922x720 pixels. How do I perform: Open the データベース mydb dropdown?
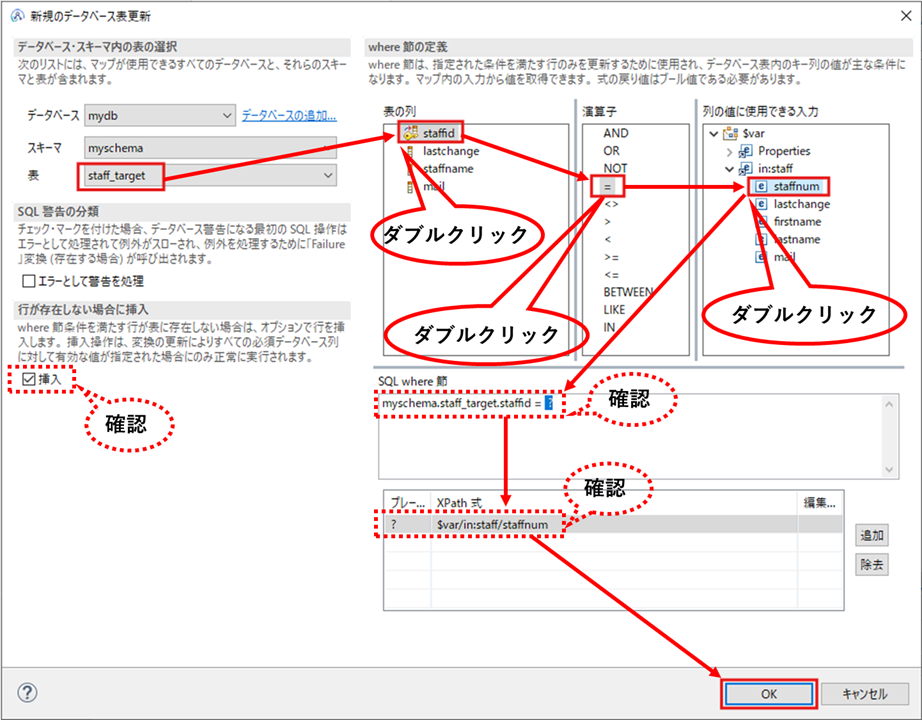point(160,116)
